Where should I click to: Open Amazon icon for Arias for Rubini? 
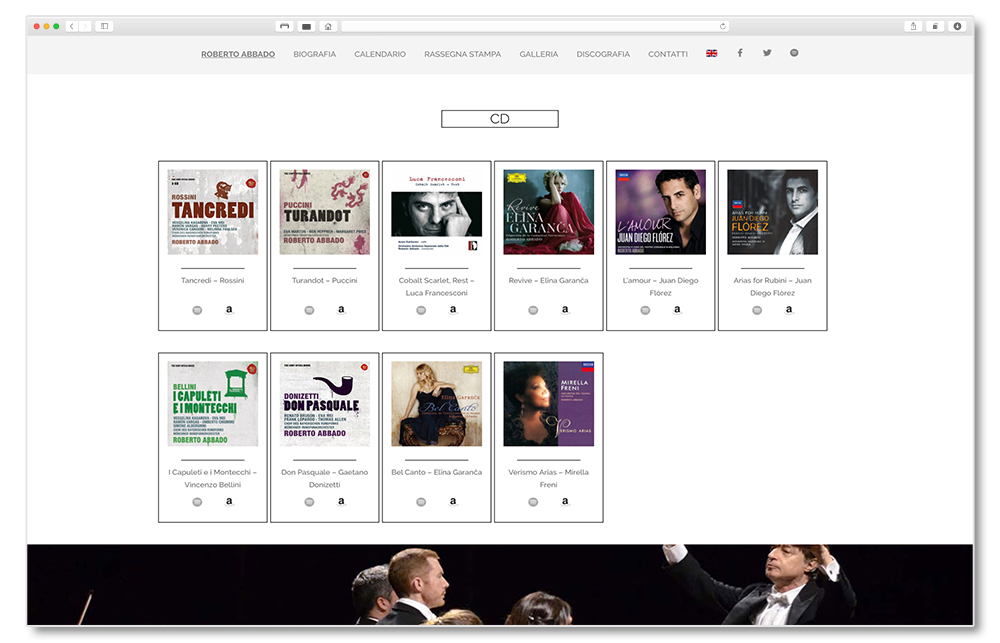[x=789, y=309]
